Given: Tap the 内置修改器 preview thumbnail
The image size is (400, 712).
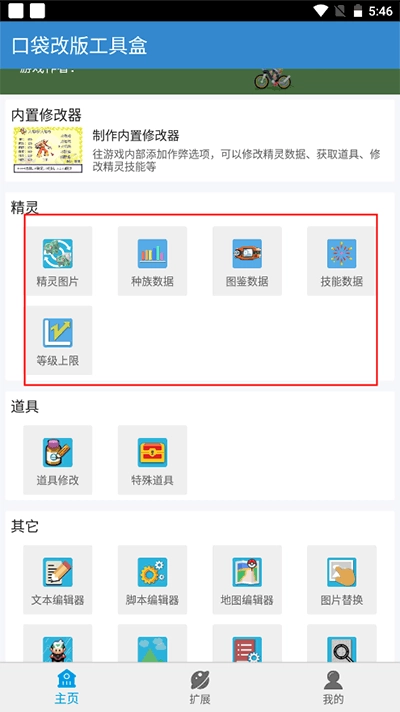Looking at the screenshot, I should tap(48, 149).
